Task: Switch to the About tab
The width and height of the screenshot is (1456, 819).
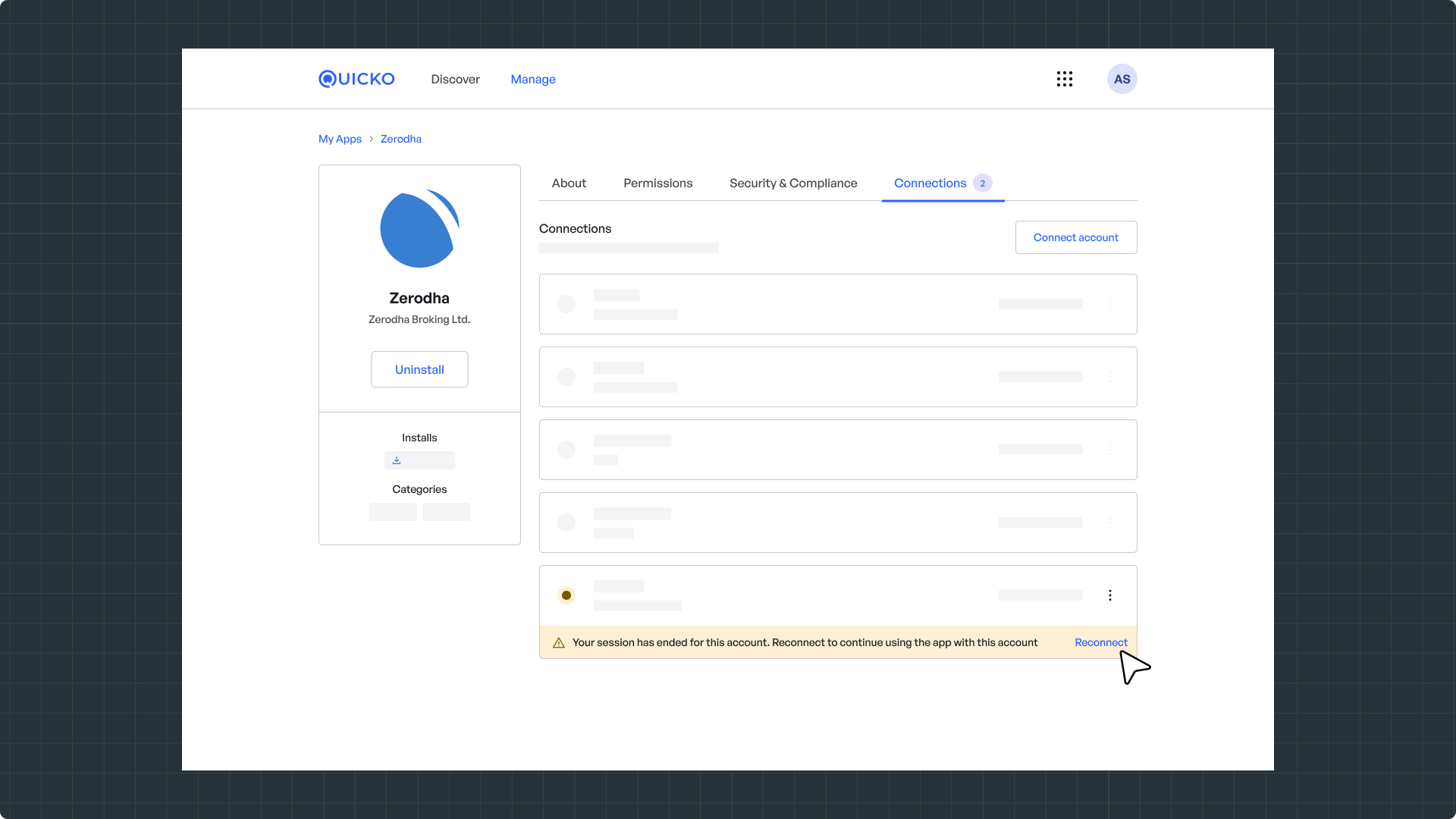Action: 569,183
